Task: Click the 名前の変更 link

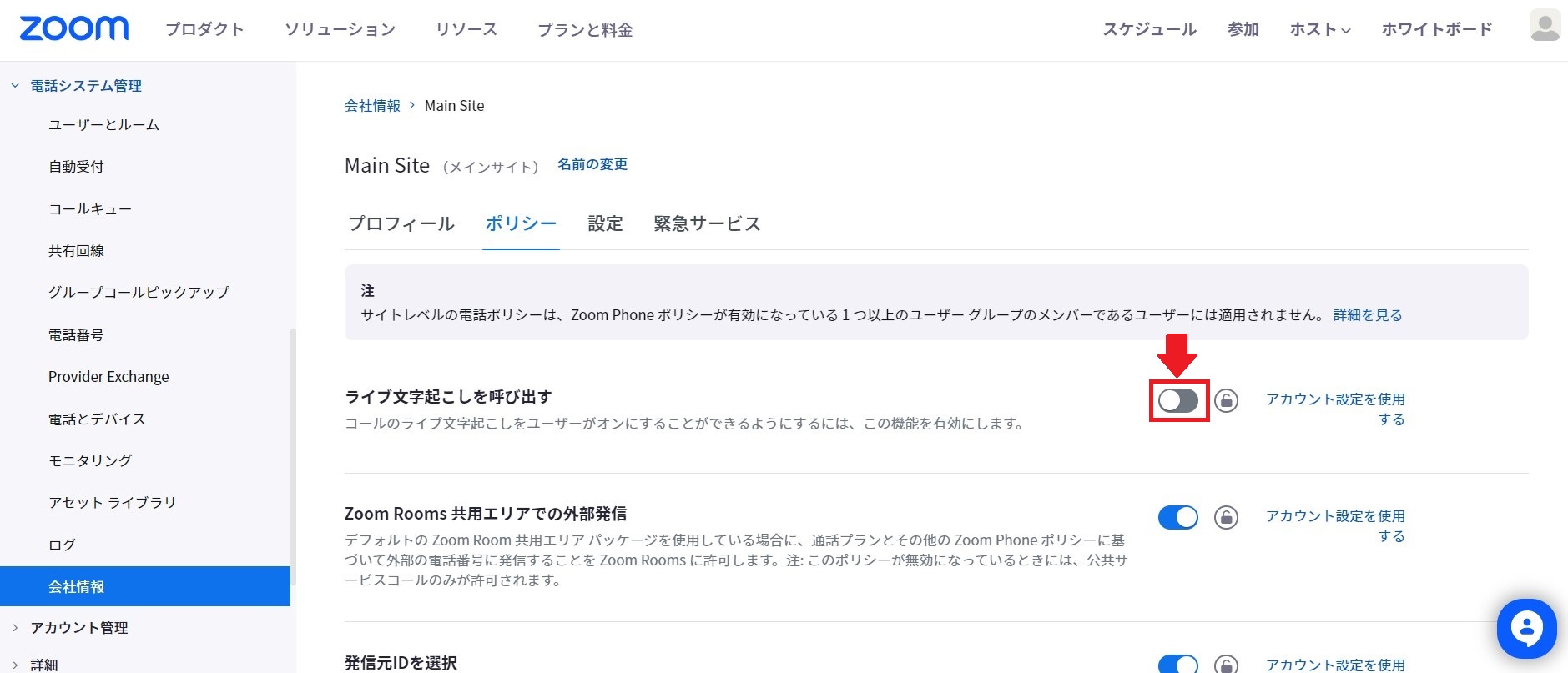Action: tap(592, 164)
